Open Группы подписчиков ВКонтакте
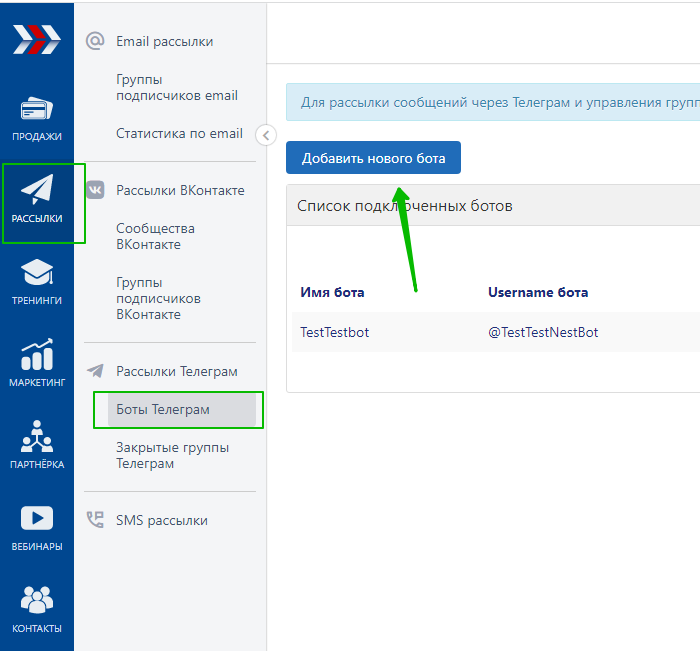700x651 pixels. tap(158, 298)
